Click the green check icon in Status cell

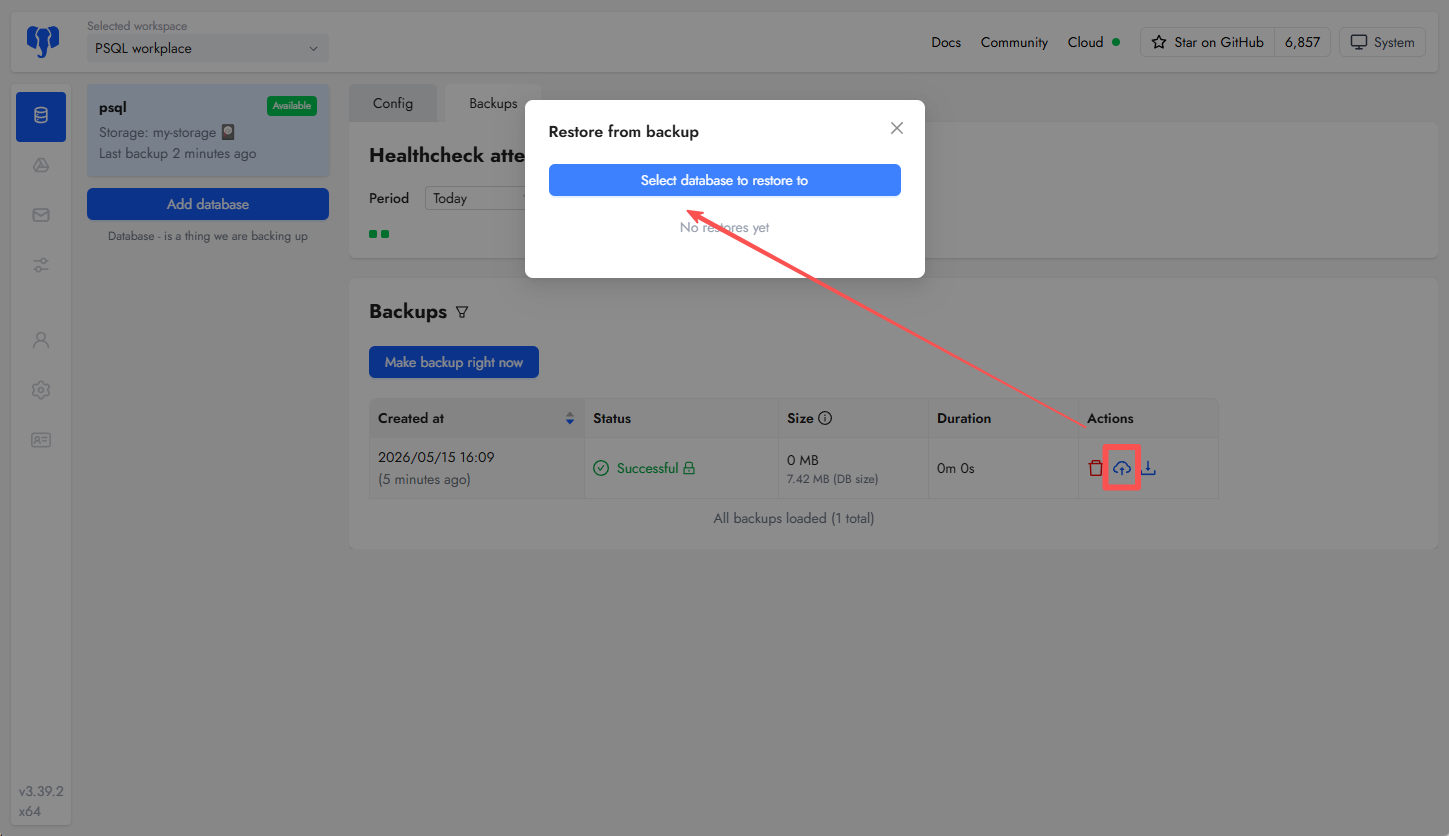tap(601, 468)
